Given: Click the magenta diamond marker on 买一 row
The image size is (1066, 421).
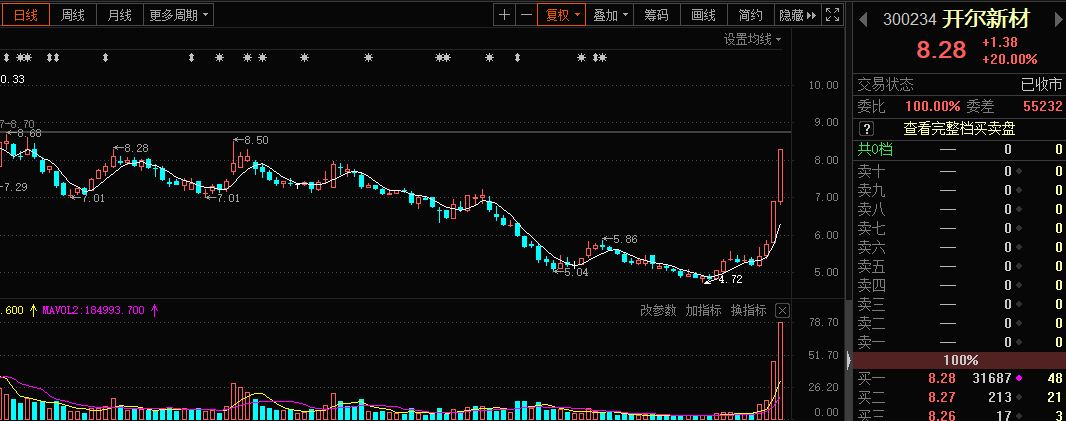Looking at the screenshot, I should pyautogui.click(x=1019, y=378).
